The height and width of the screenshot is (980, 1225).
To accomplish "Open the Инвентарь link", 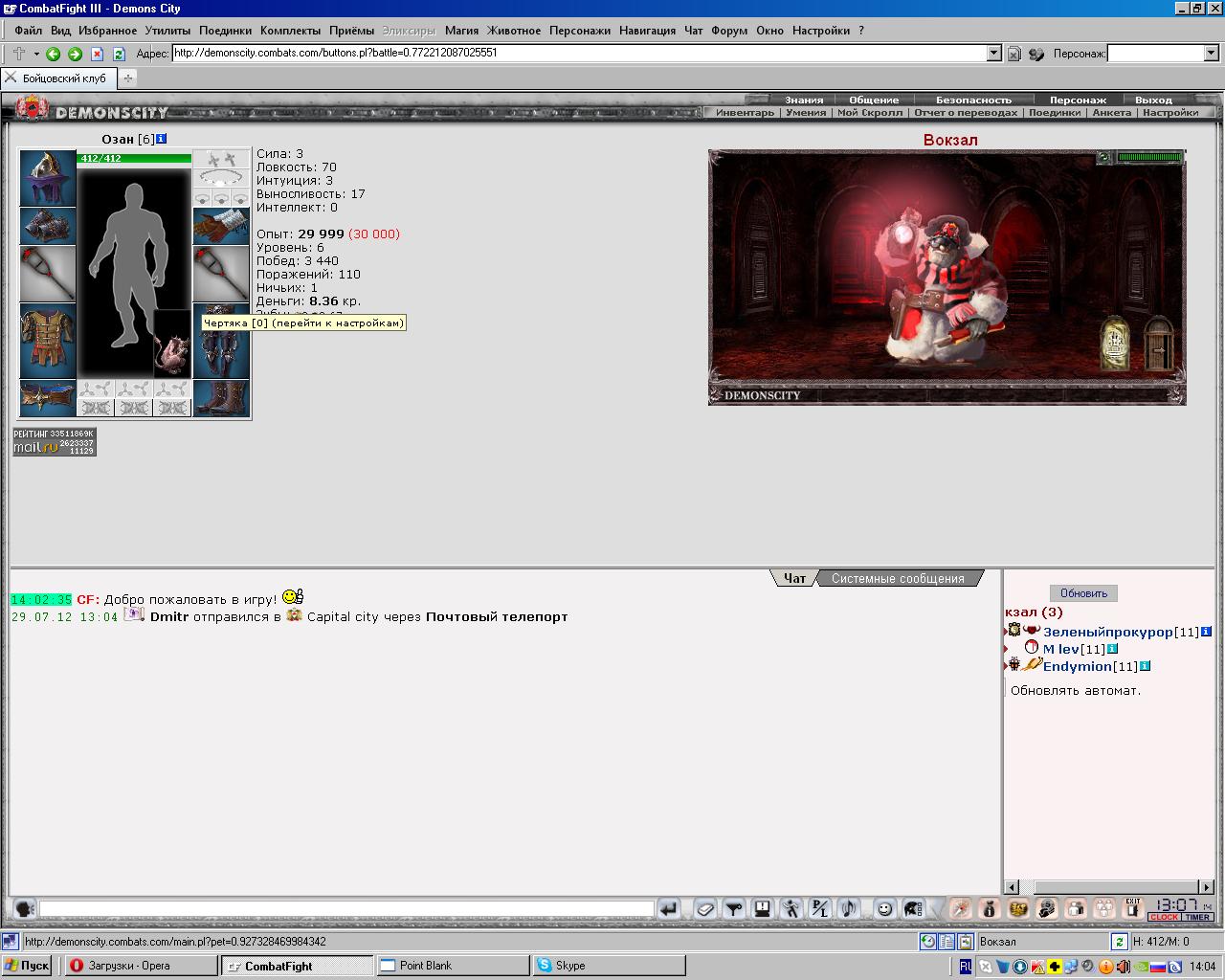I will 745,112.
